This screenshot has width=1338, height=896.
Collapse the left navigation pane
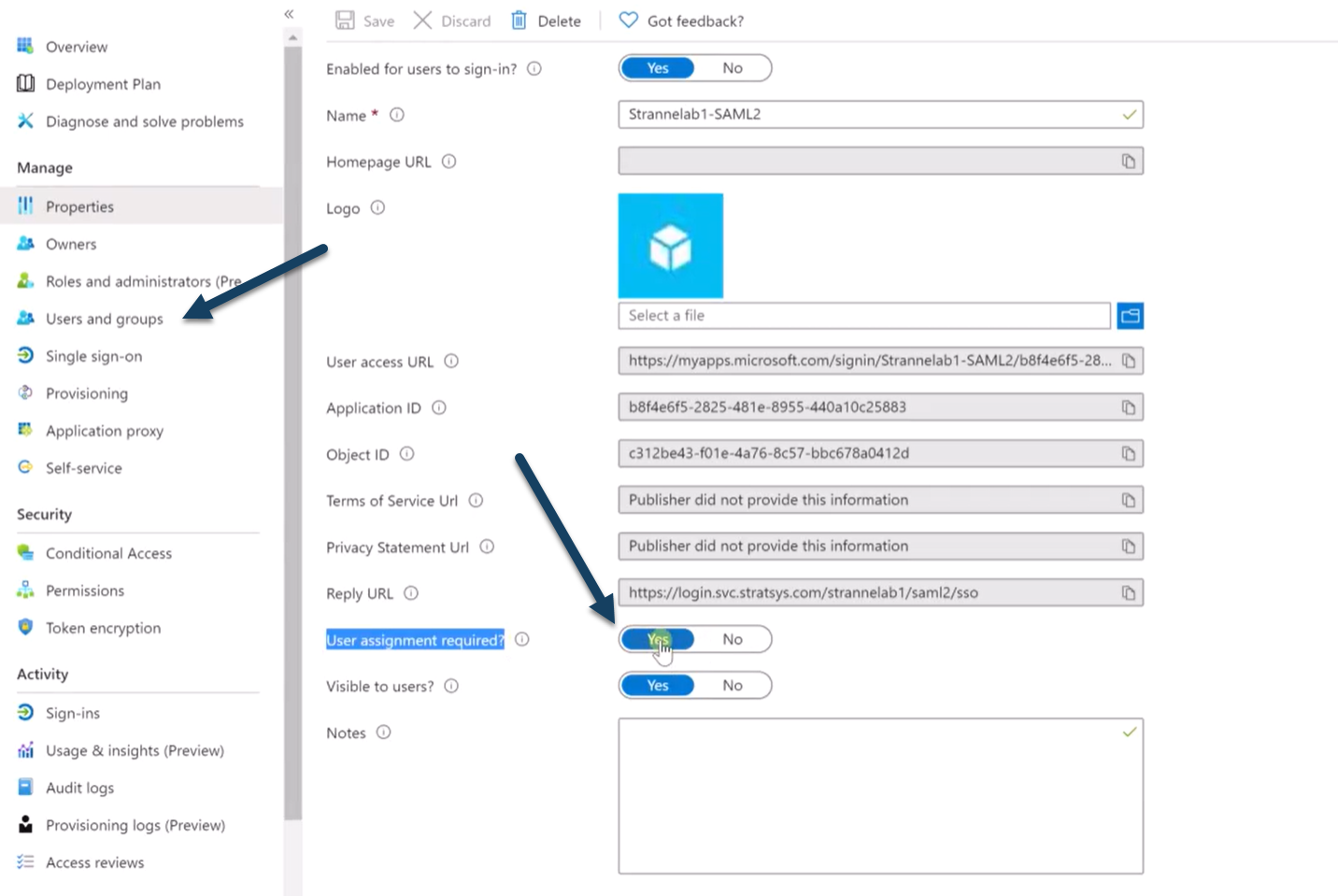coord(289,14)
